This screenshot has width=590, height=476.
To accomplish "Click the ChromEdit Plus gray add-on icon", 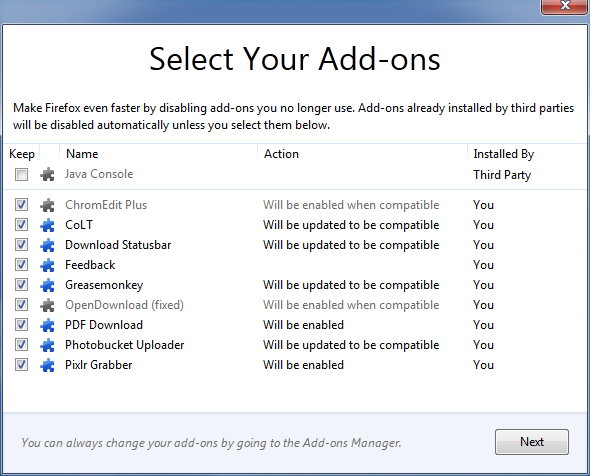I will [x=47, y=205].
